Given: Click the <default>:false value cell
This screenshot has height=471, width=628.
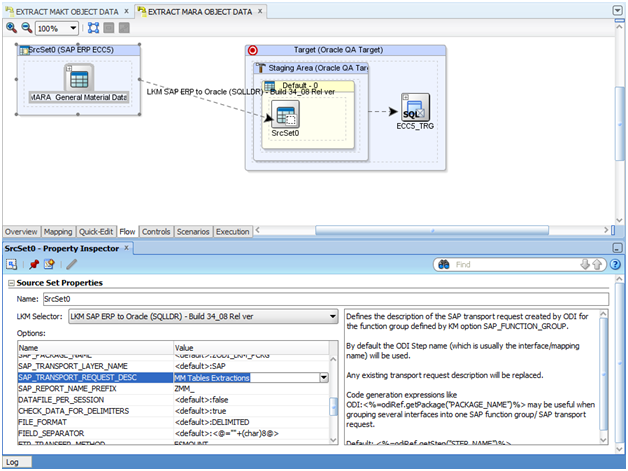Looking at the screenshot, I should click(x=251, y=400).
